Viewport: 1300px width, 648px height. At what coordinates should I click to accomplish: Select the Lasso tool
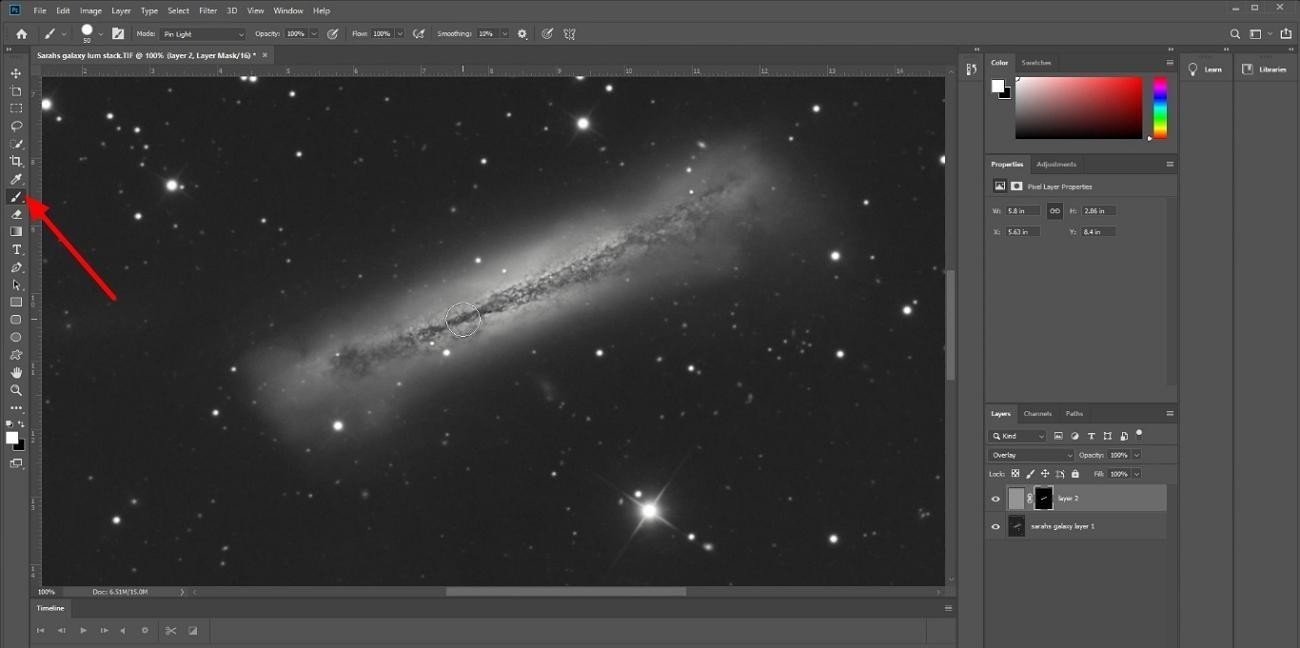[x=16, y=126]
